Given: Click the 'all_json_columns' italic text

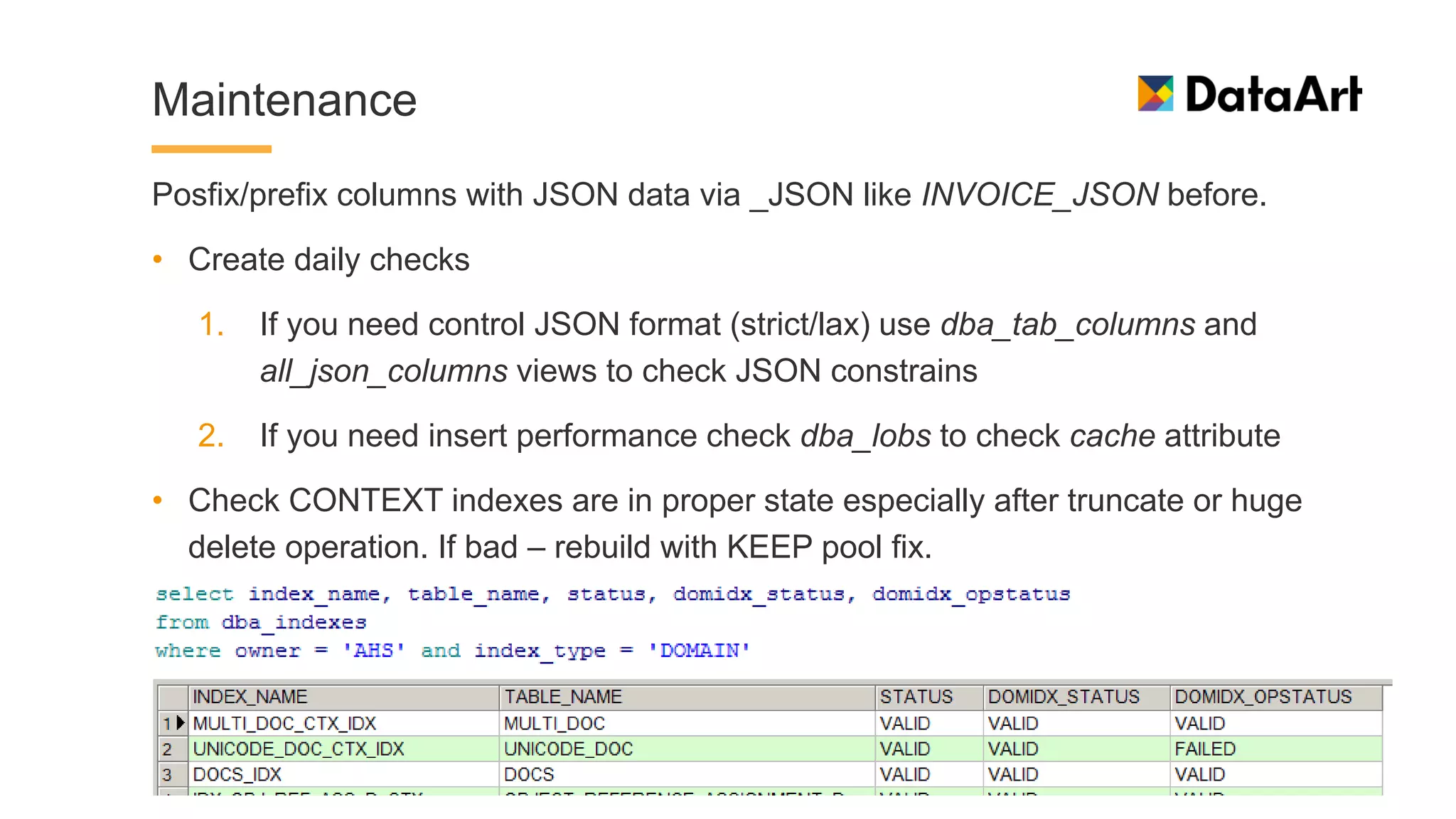Looking at the screenshot, I should [384, 372].
